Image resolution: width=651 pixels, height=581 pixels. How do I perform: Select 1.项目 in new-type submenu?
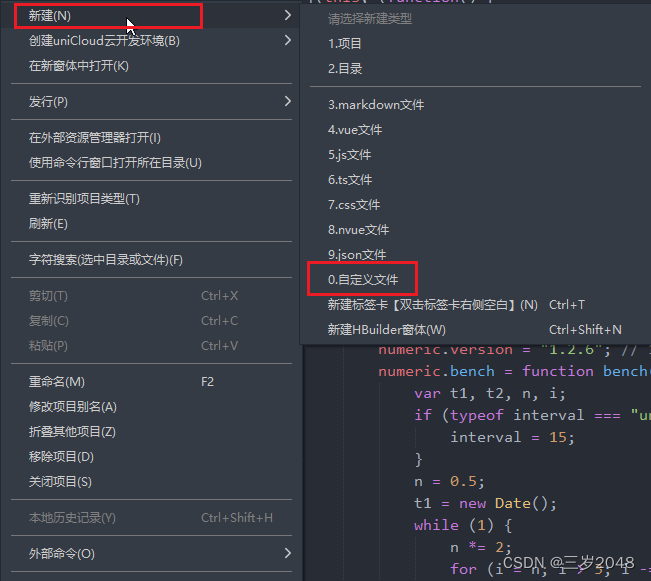coord(475,44)
